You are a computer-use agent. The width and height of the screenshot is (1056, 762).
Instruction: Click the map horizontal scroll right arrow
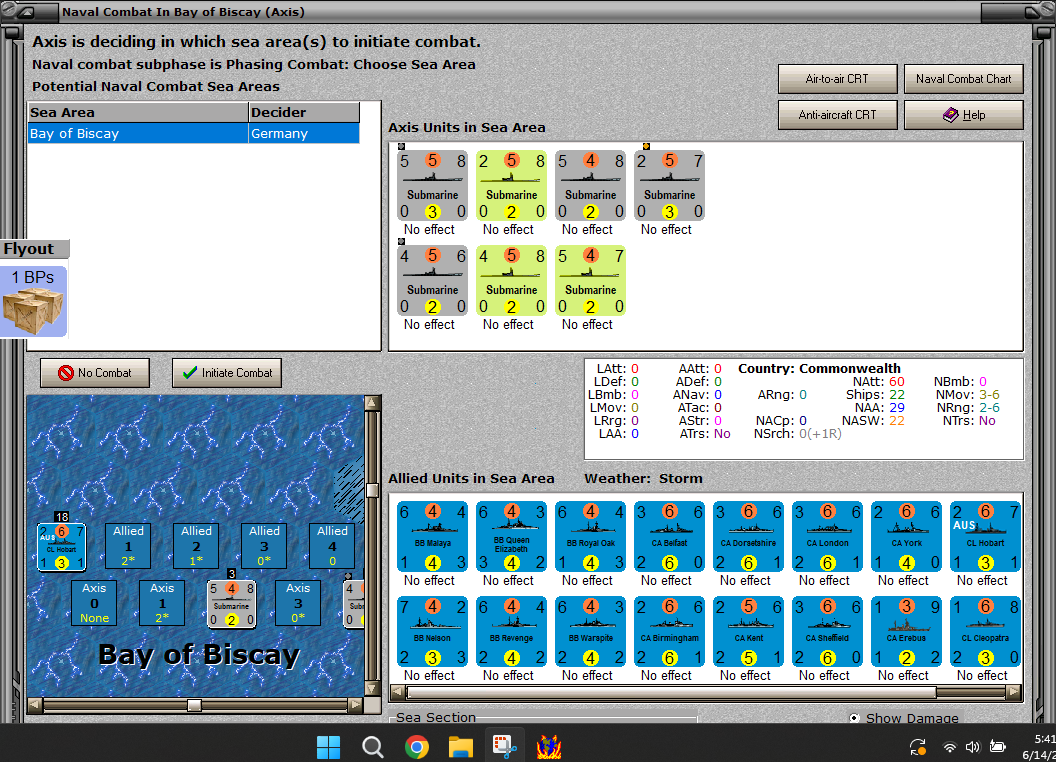356,705
